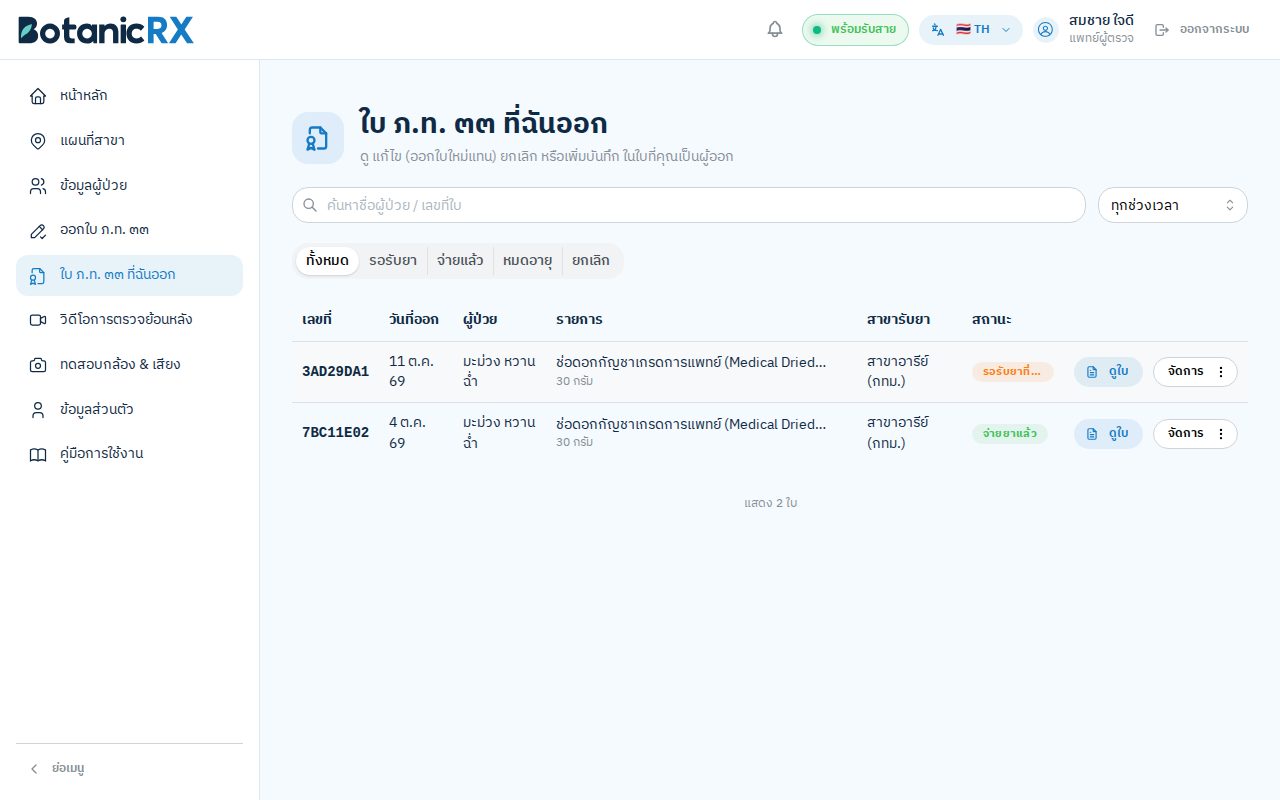This screenshot has height=800, width=1280.
Task: Click the ออกใบ ภ.ท. ๓๓ pencil icon
Action: pyautogui.click(x=38, y=230)
